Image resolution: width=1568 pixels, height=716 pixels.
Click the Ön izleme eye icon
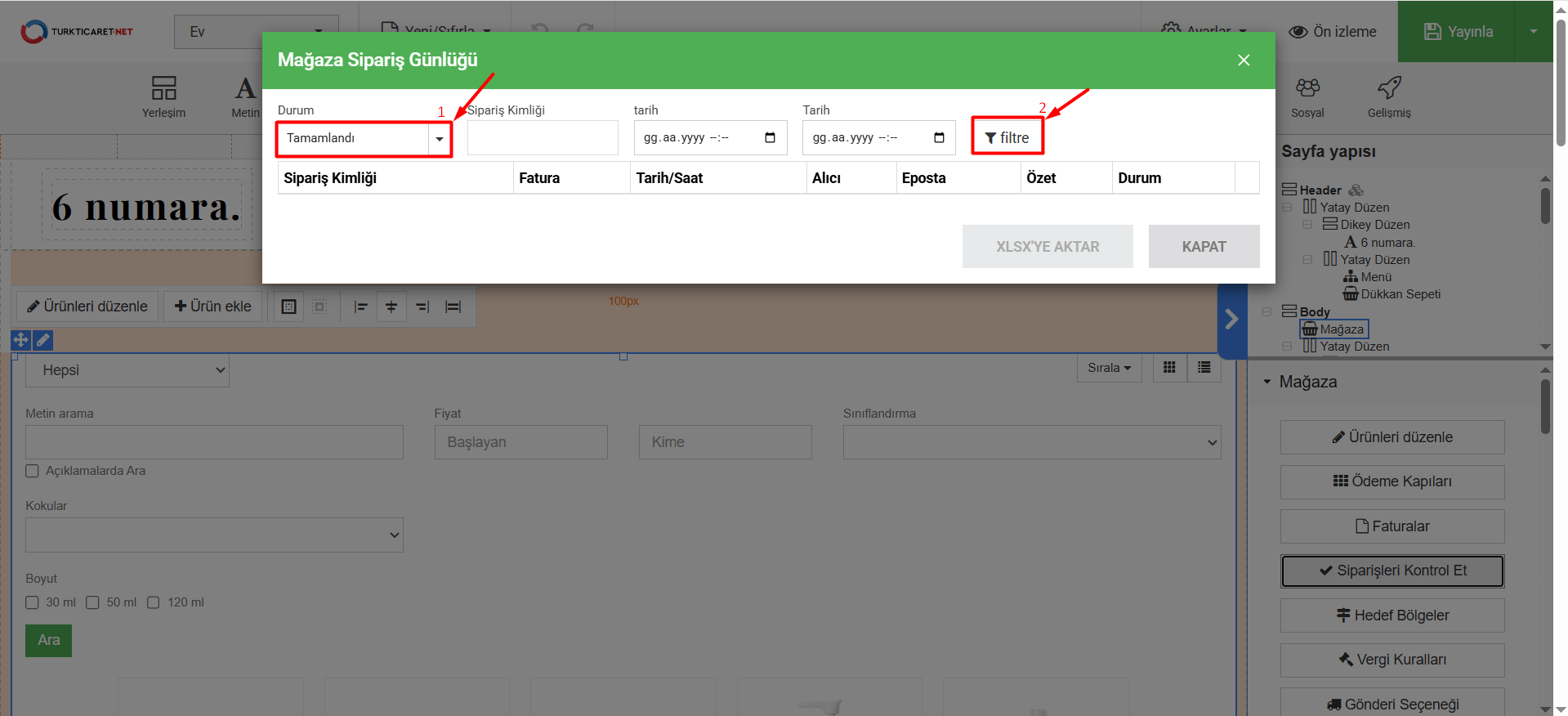(1298, 32)
